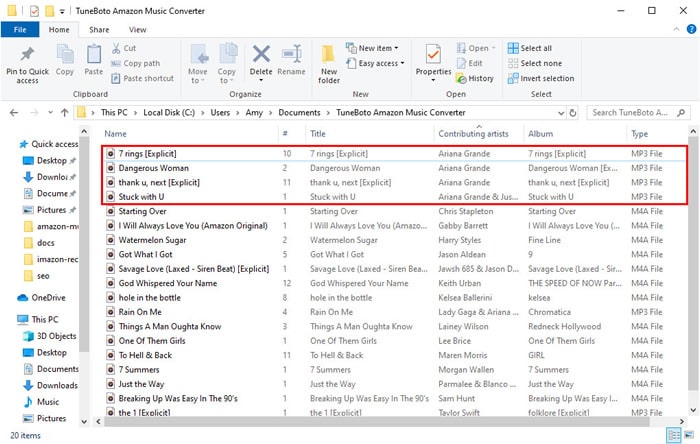Click Pin to Quick access icon
Viewport: 700px width, 444px height.
coord(27,54)
